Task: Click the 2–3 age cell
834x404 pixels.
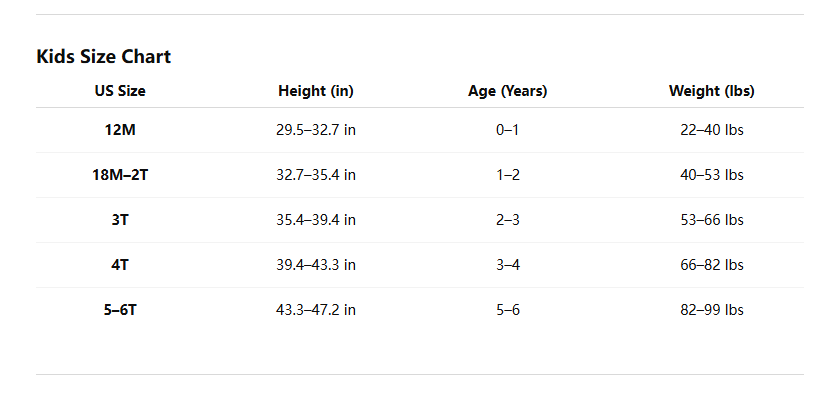Action: coord(508,220)
